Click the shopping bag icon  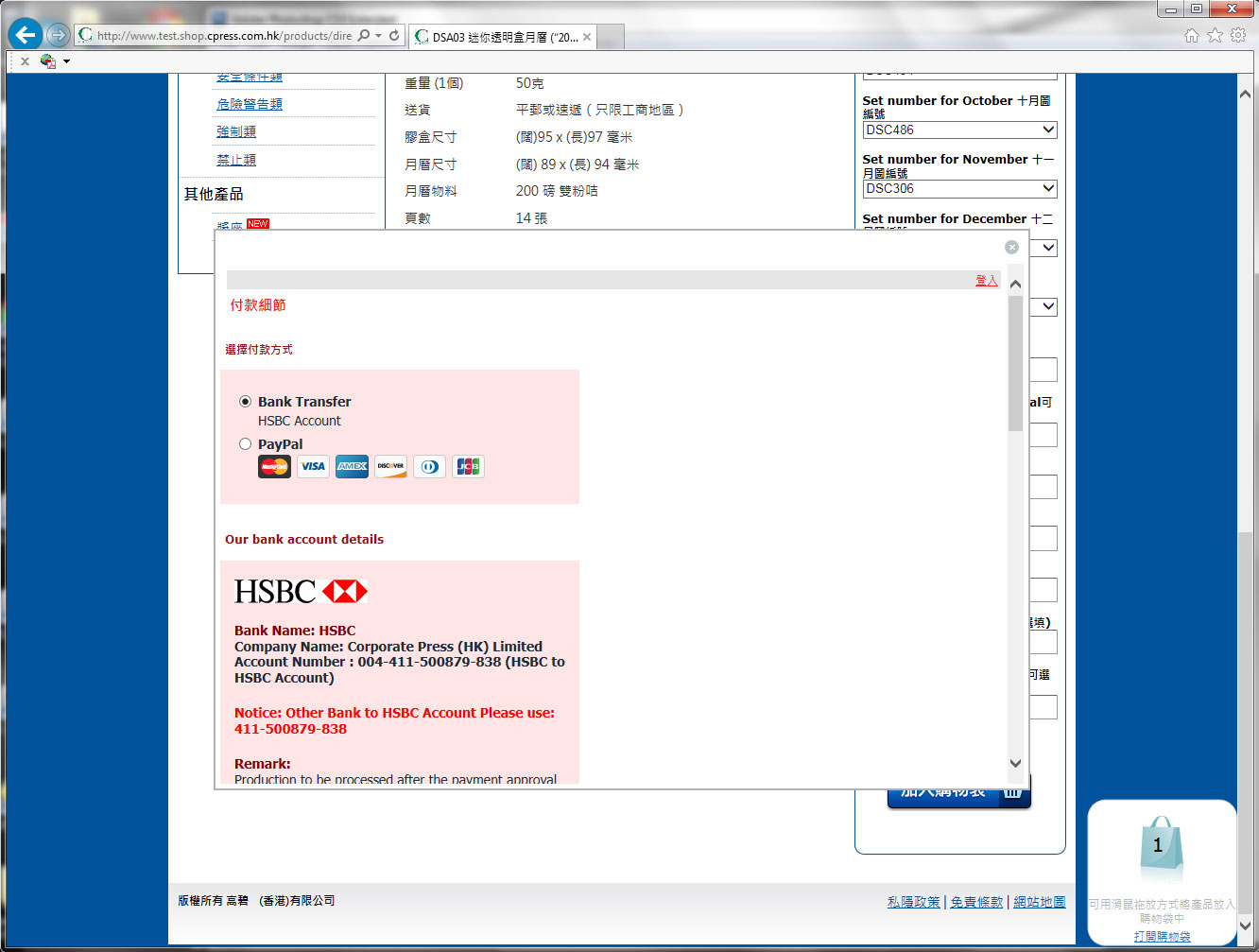(1161, 847)
